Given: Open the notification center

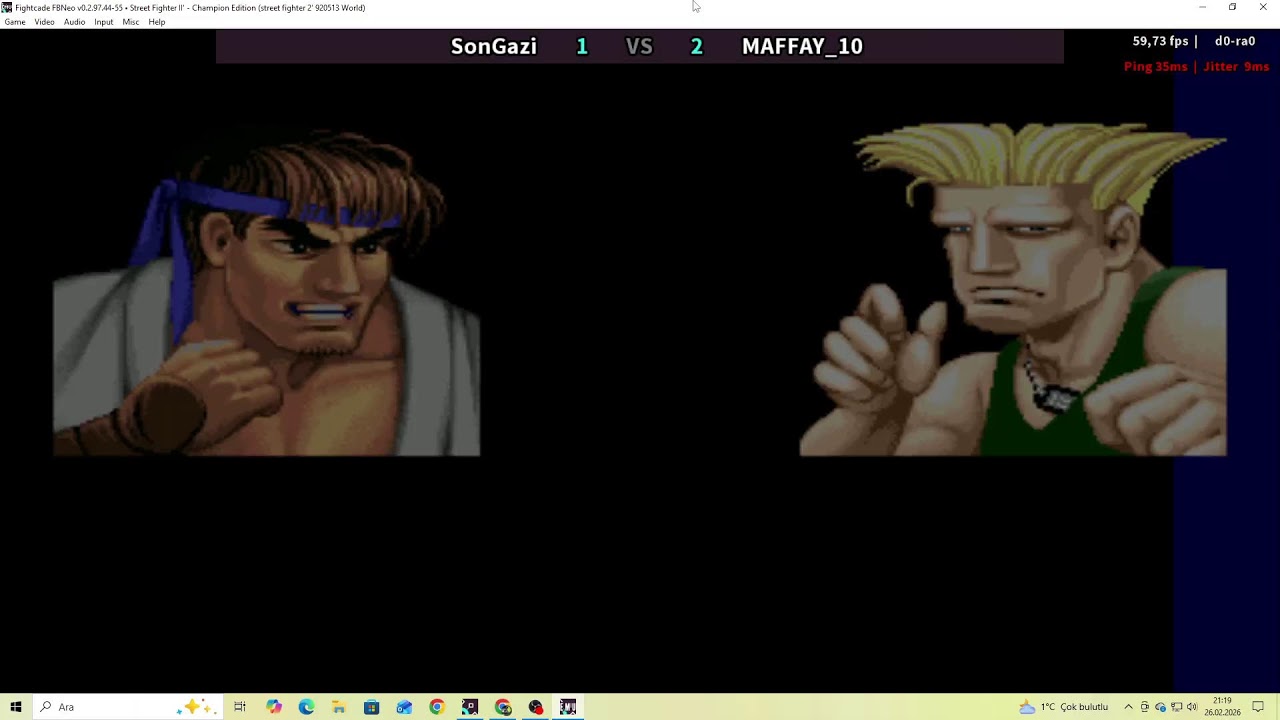Looking at the screenshot, I should pyautogui.click(x=1258, y=707).
